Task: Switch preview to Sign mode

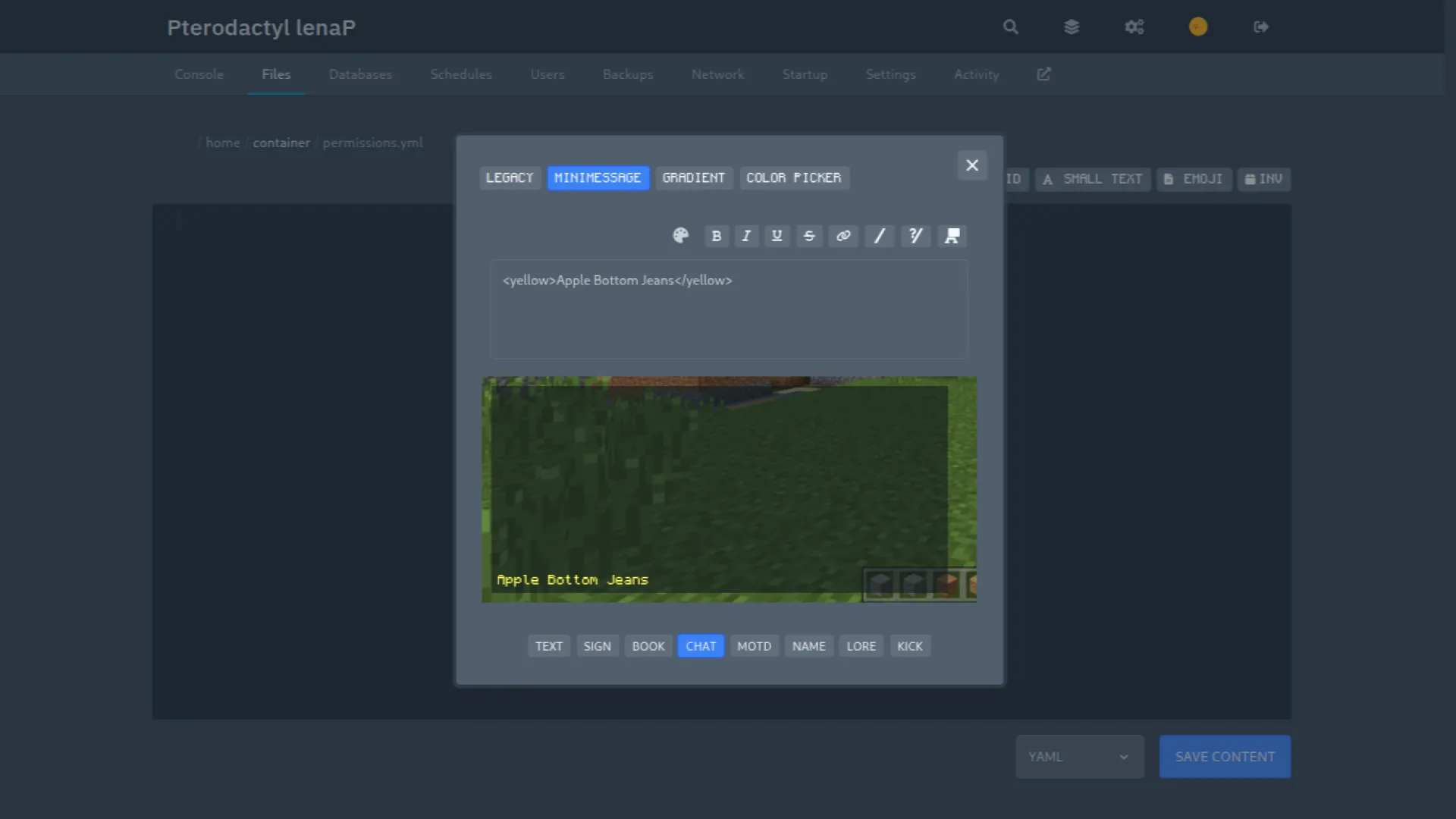Action: click(x=597, y=646)
